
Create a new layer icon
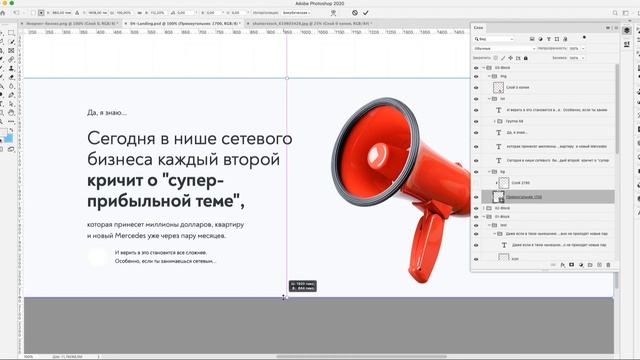(x=599, y=265)
